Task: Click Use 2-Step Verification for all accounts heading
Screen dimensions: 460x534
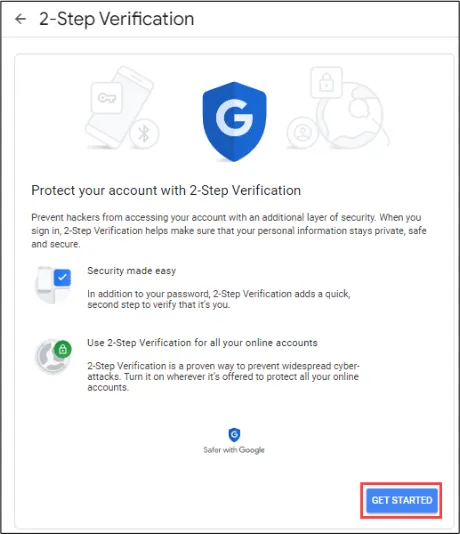Action: [x=202, y=343]
